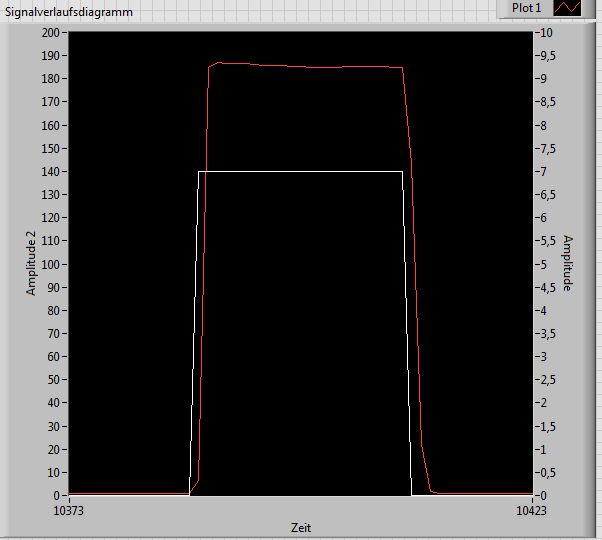Click the right axis value 9,5
This screenshot has width=602, height=540.
548,56
